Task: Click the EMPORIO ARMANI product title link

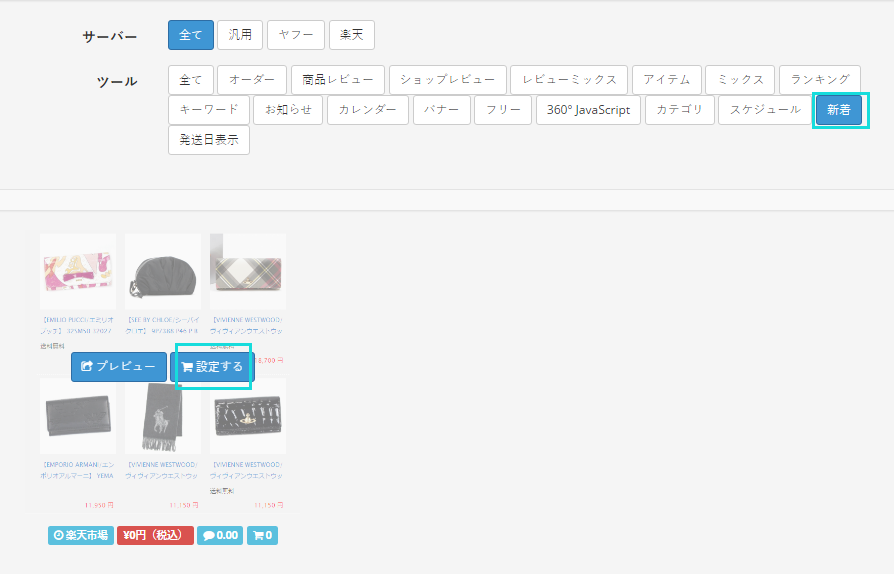Action: point(78,470)
